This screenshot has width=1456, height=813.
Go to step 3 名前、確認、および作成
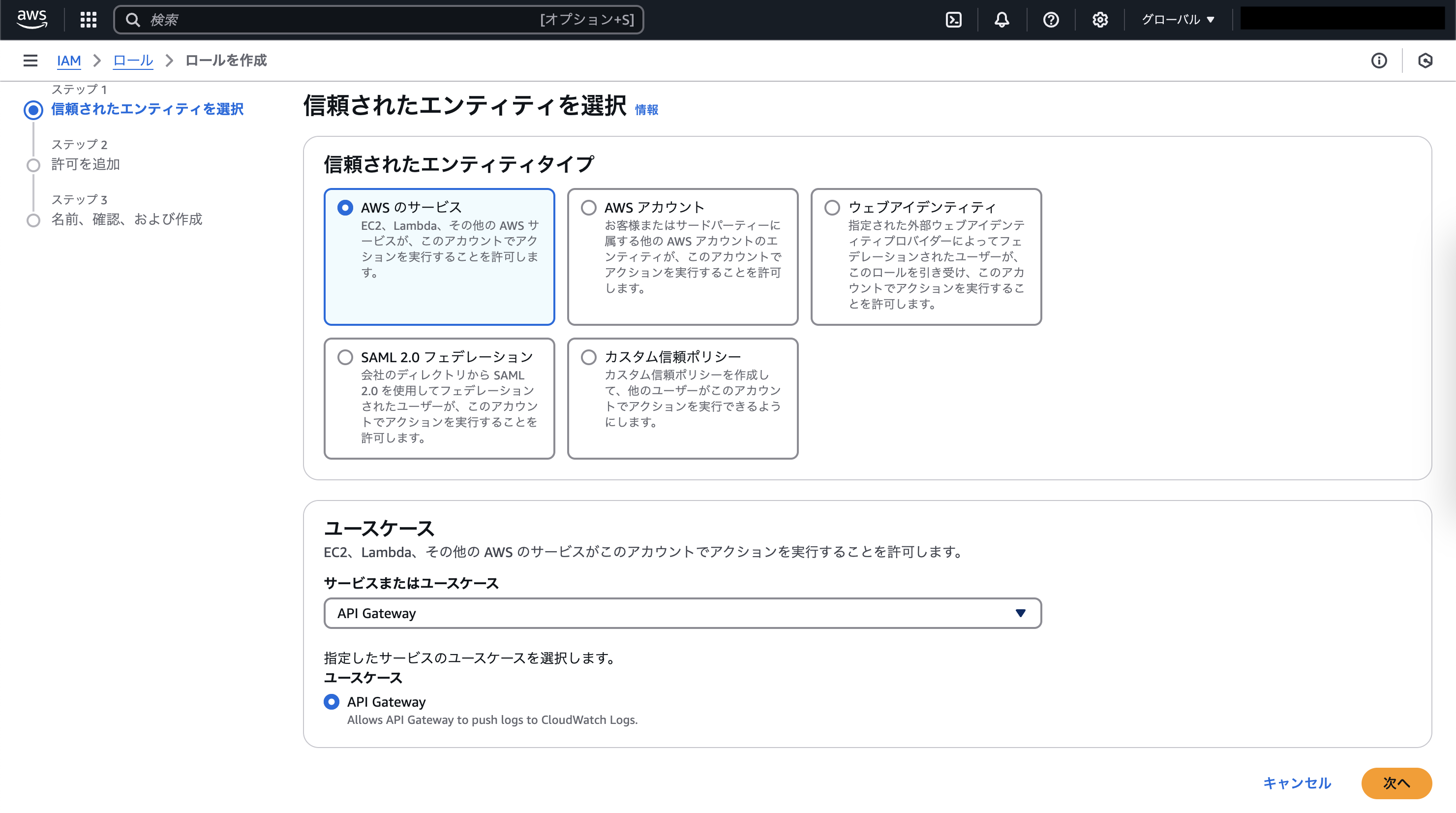click(126, 219)
